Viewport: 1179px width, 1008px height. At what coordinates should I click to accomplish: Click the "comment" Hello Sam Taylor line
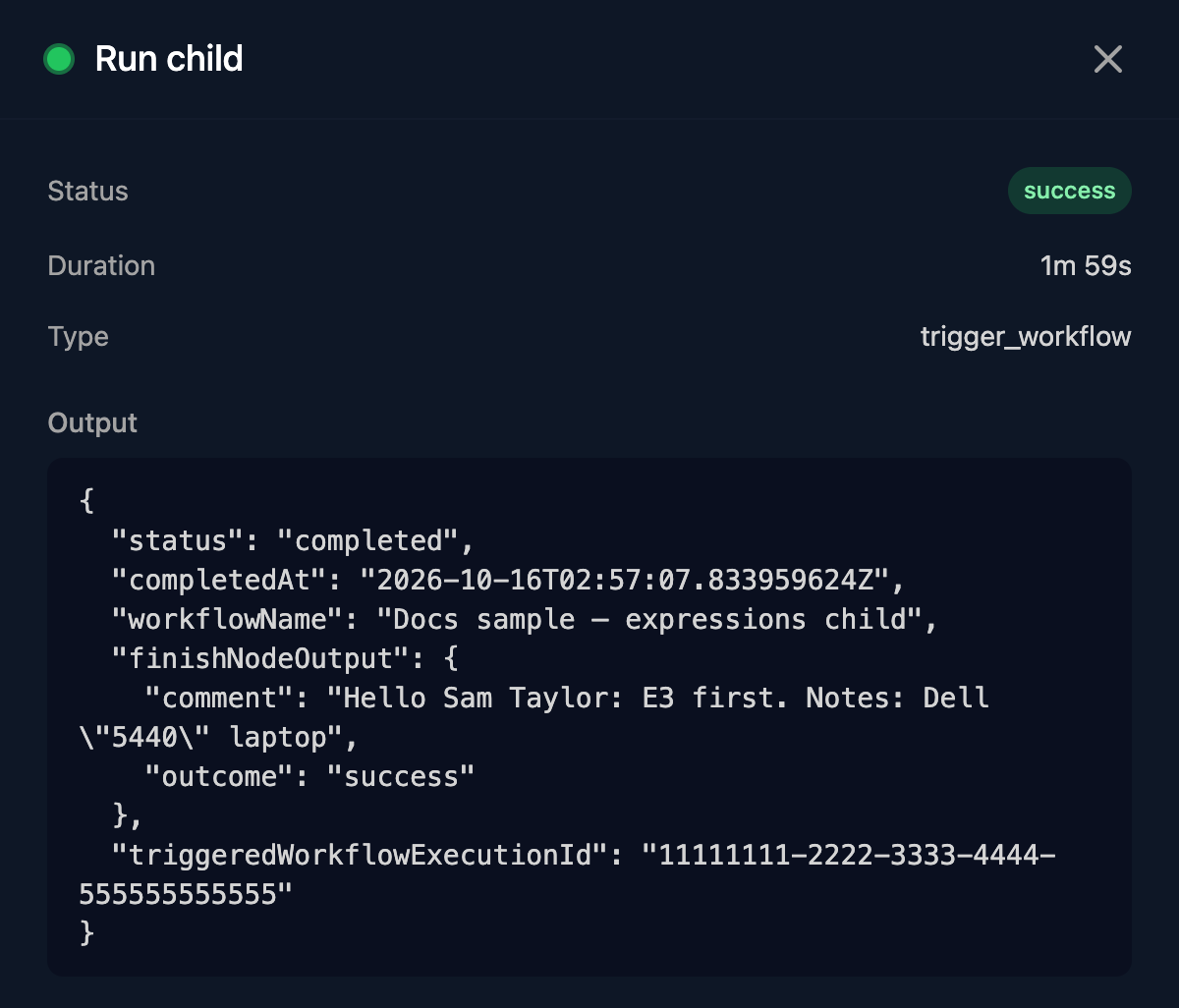[x=567, y=698]
